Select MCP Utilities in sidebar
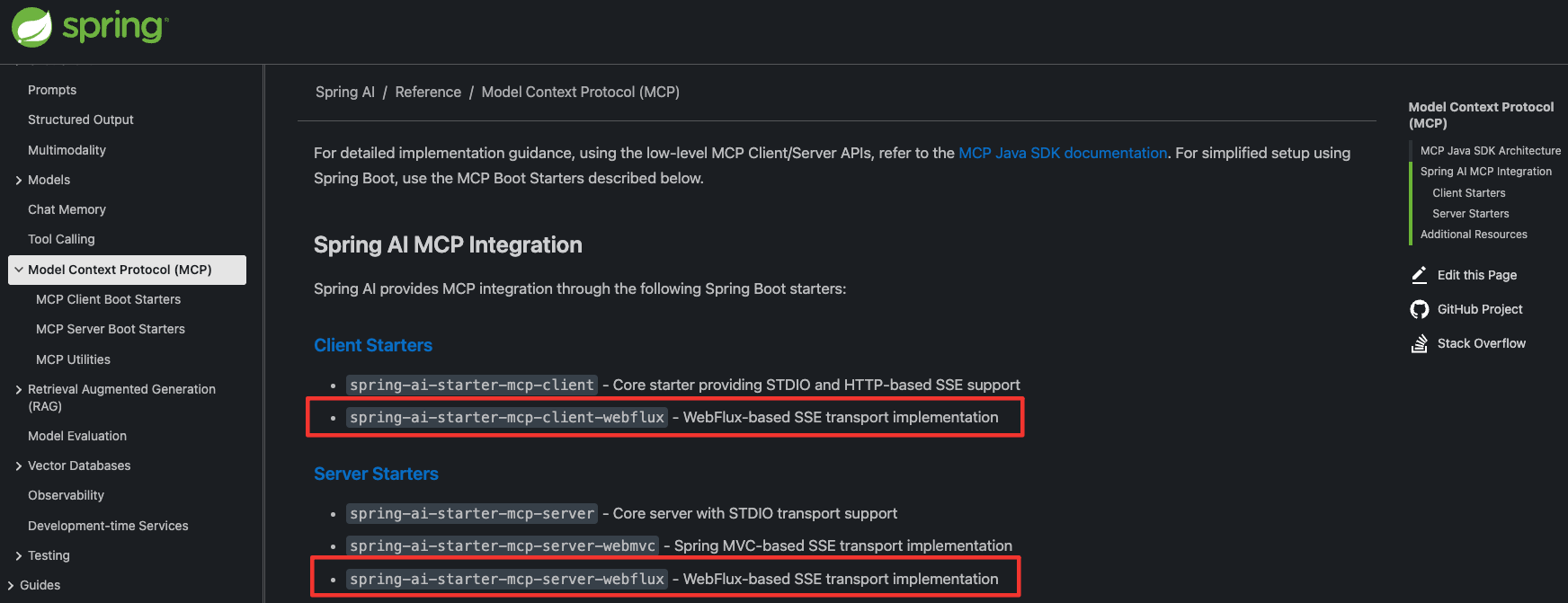Viewport: 1568px width, 603px height. point(73,359)
